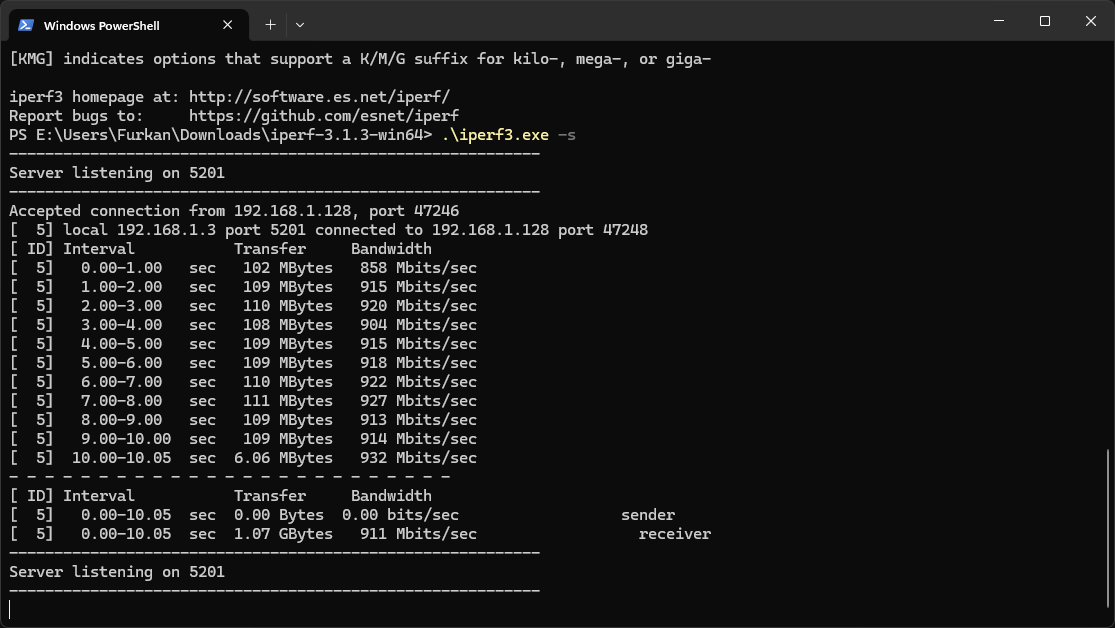Open the new tab profile dropdown
This screenshot has width=1115, height=628.
tap(300, 25)
